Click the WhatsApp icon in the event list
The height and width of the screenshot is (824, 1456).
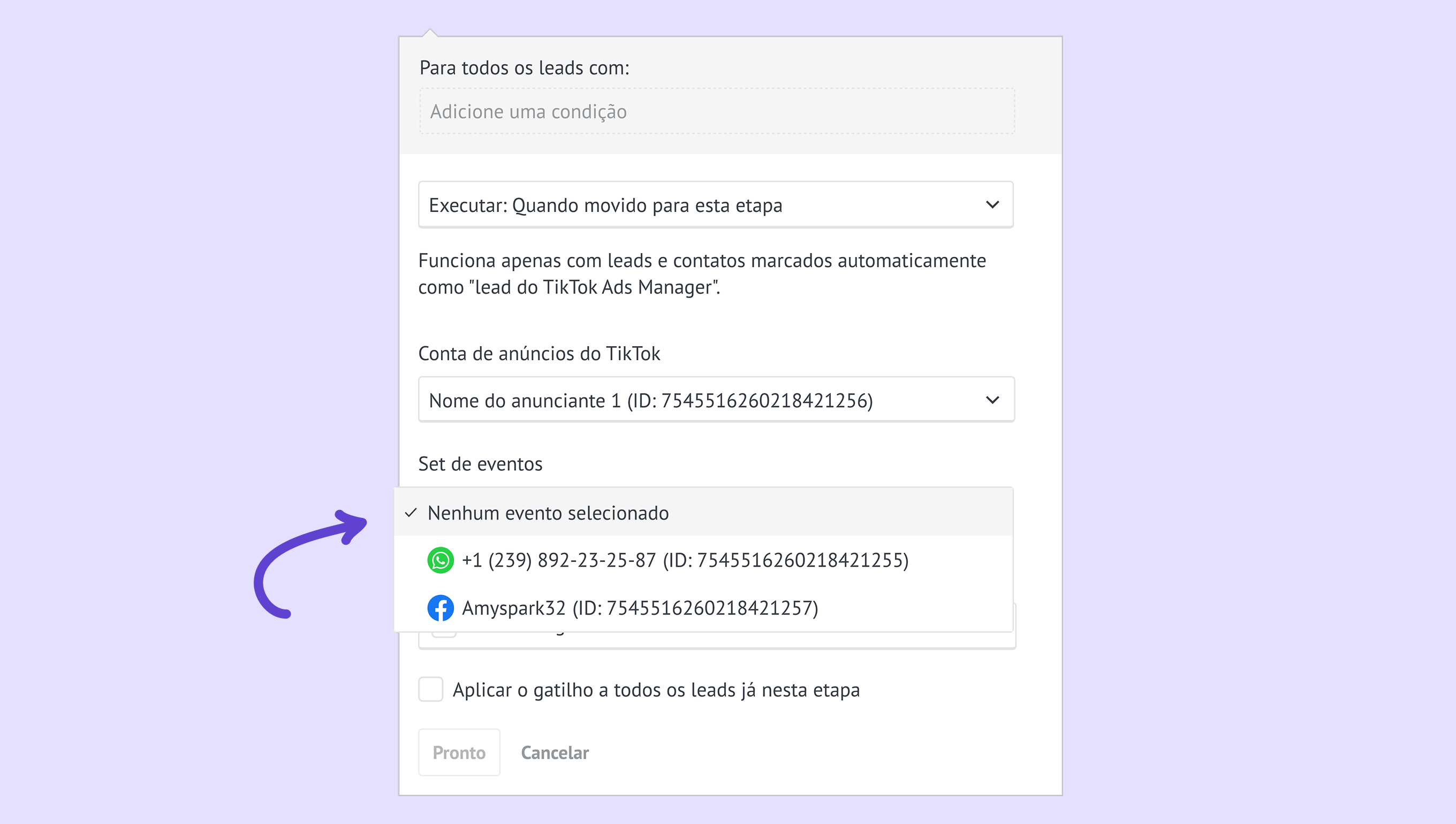[x=440, y=560]
